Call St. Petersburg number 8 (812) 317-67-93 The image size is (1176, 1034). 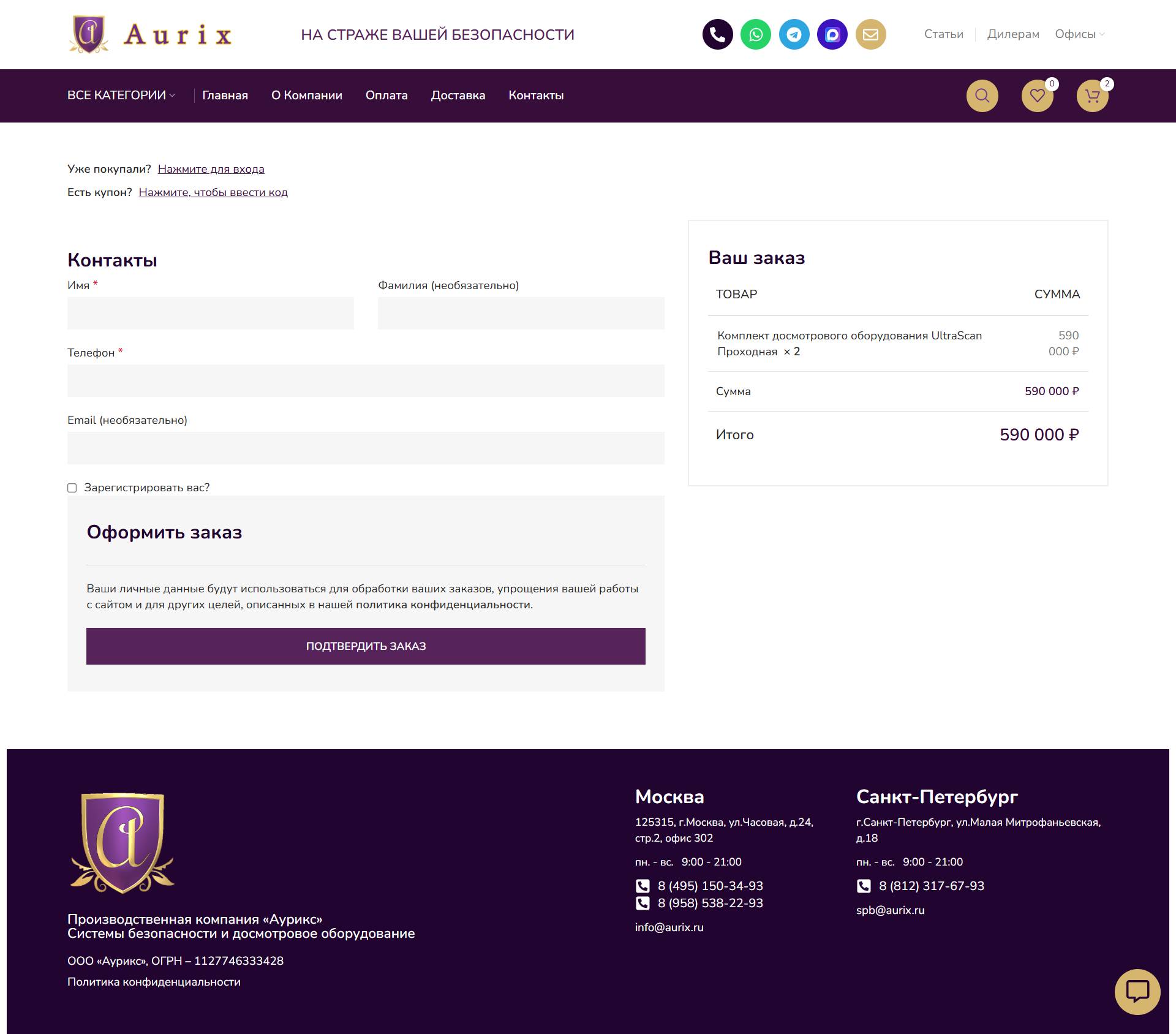(932, 886)
